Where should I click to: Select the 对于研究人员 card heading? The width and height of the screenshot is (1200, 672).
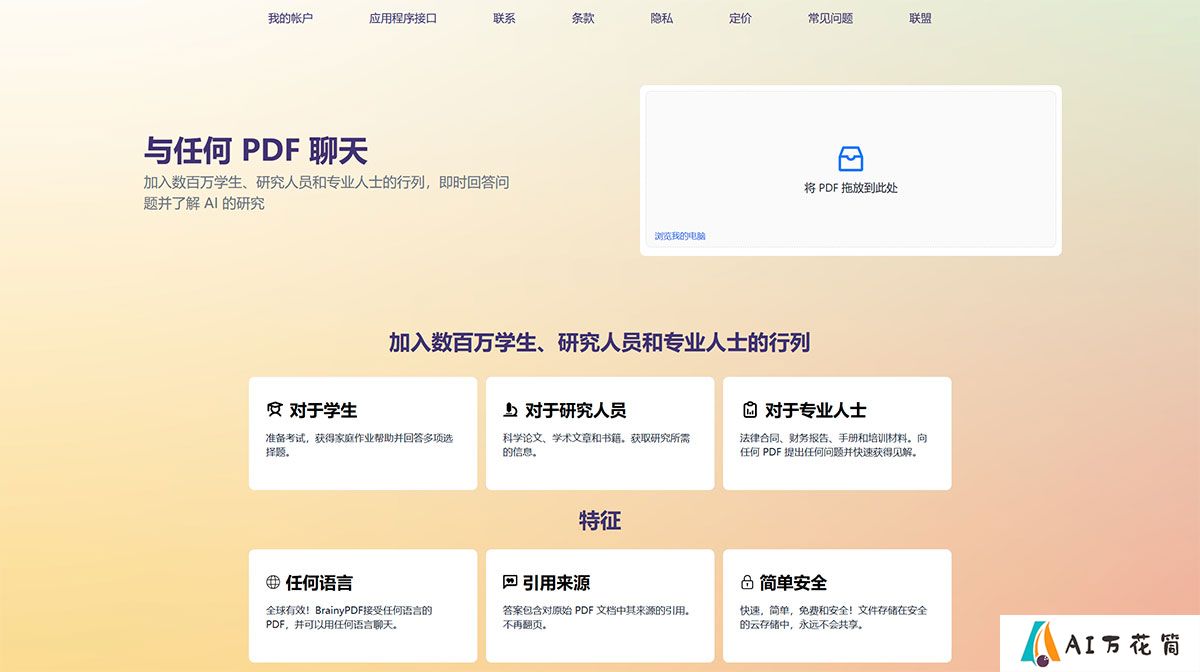[576, 410]
